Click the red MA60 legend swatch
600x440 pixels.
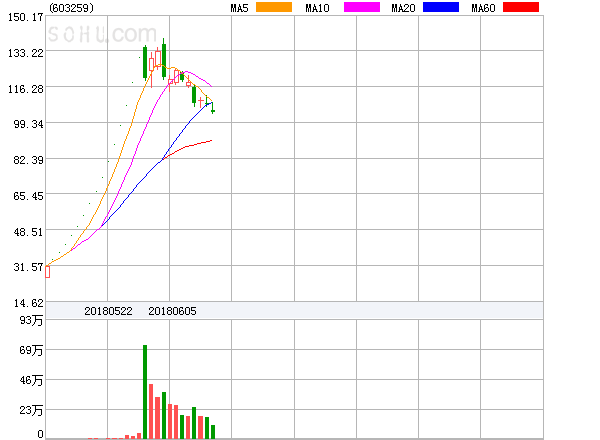click(521, 7)
